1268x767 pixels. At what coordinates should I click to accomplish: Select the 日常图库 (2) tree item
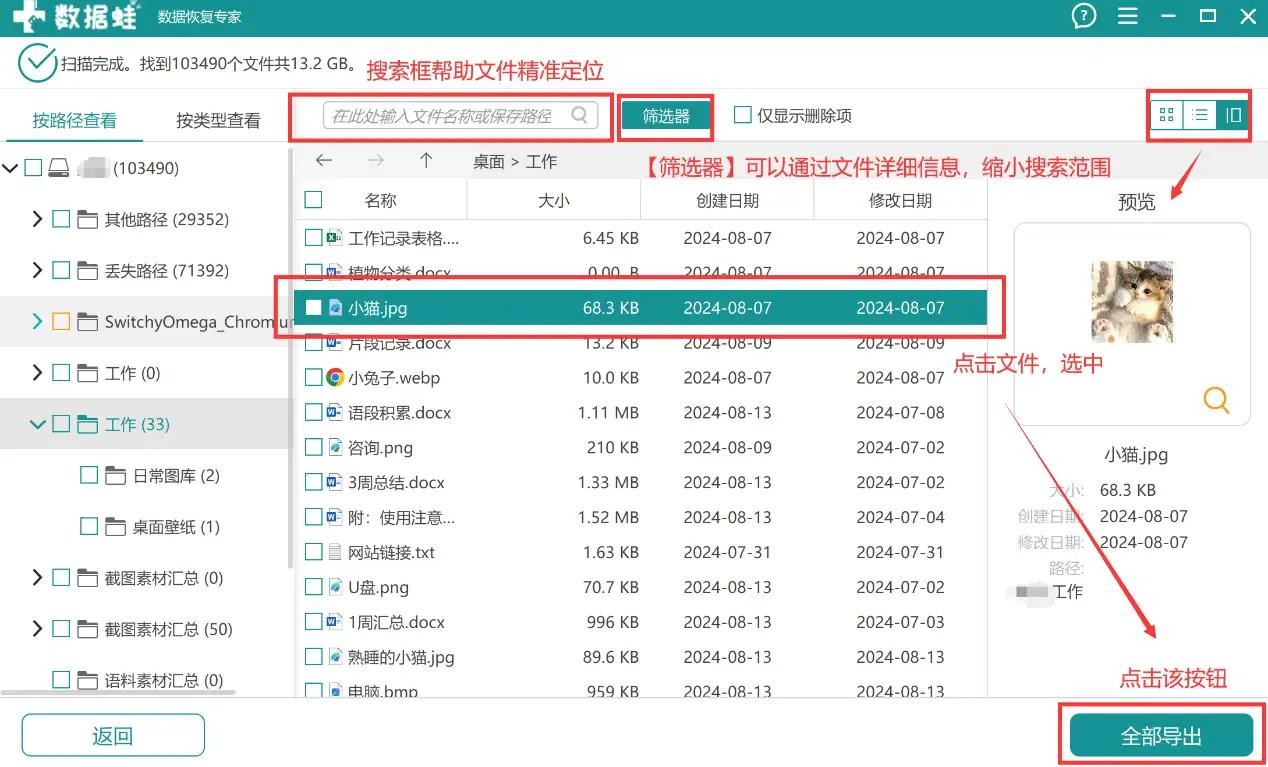coord(176,476)
